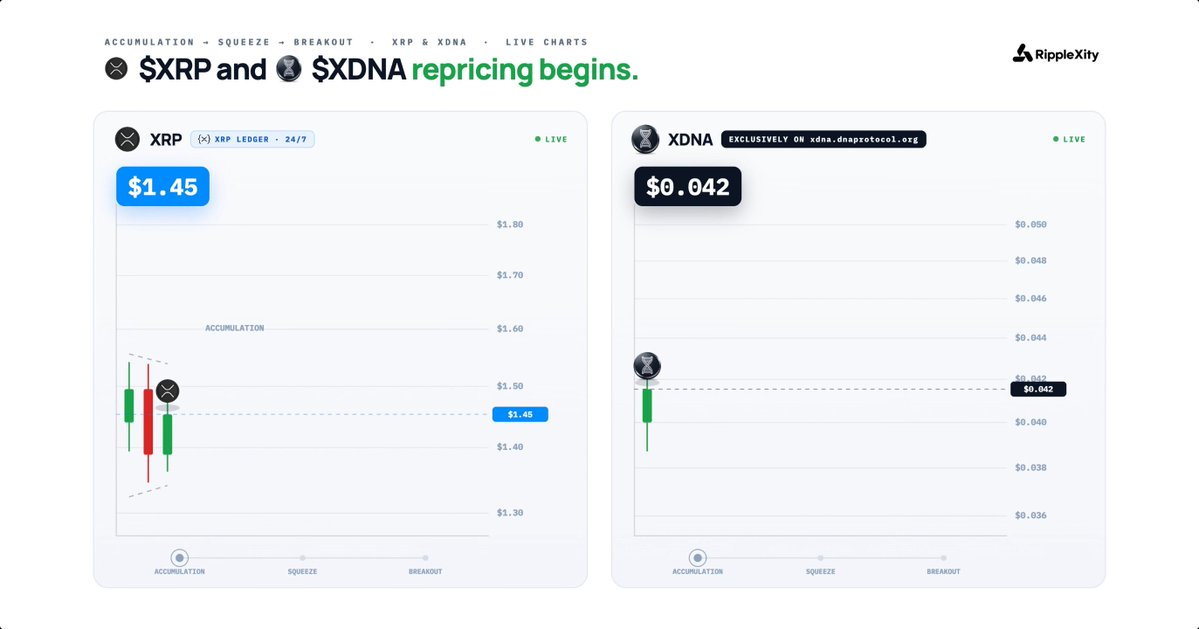Click the $0.038 axis label
The image size is (1199, 629).
(x=1031, y=468)
